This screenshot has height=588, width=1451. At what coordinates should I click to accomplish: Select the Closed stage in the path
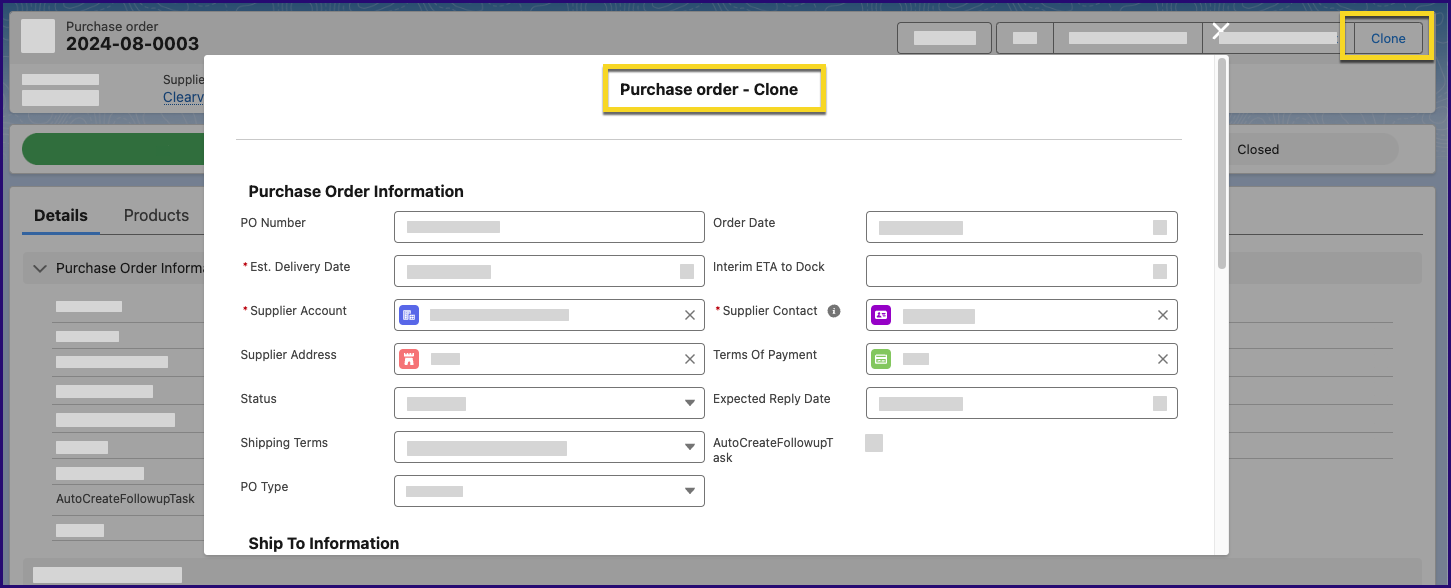[x=1258, y=149]
